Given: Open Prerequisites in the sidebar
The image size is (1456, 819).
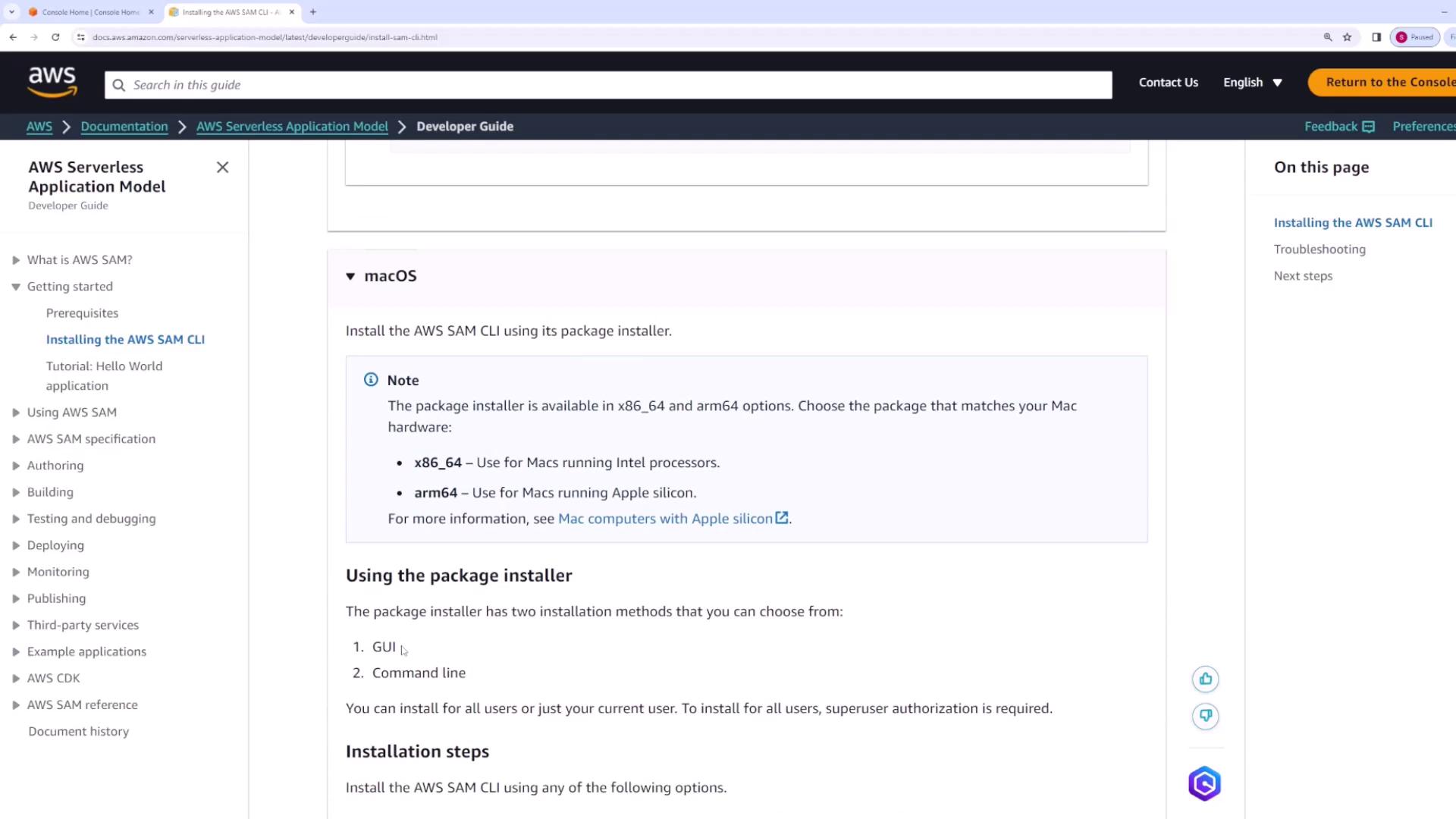Looking at the screenshot, I should click(x=82, y=313).
